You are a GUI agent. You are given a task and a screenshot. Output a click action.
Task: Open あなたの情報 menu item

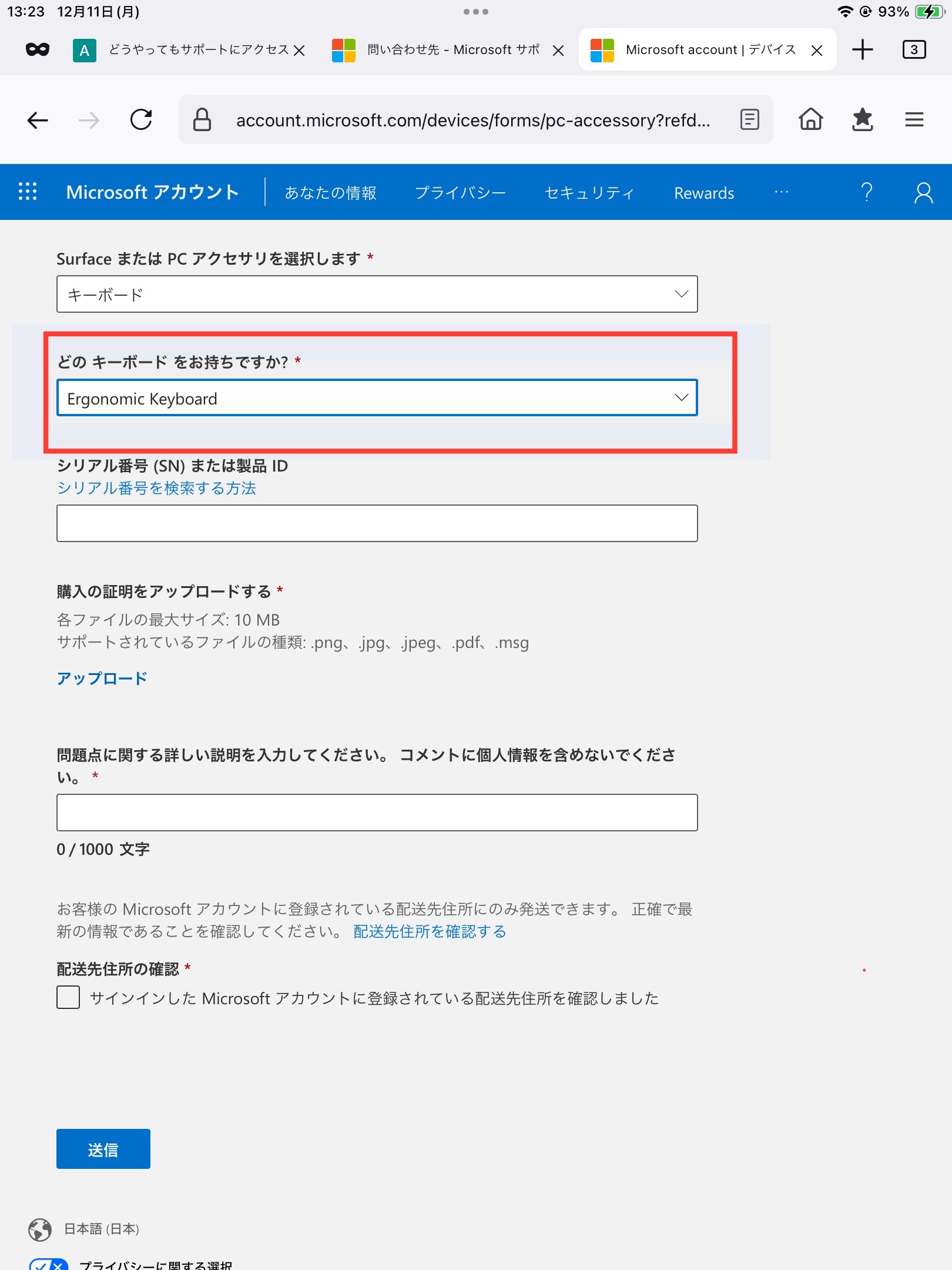click(x=330, y=193)
